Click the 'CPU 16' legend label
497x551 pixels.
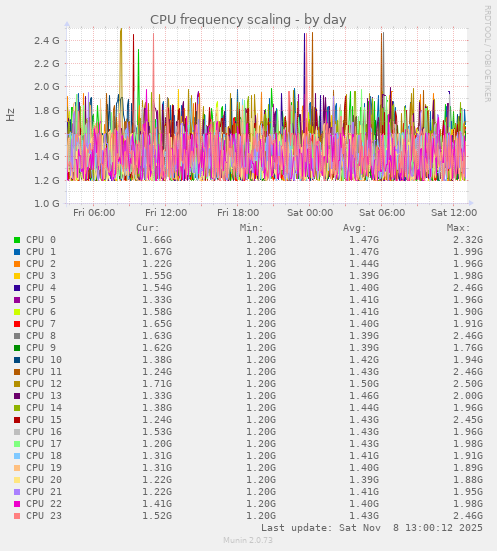coord(44,432)
